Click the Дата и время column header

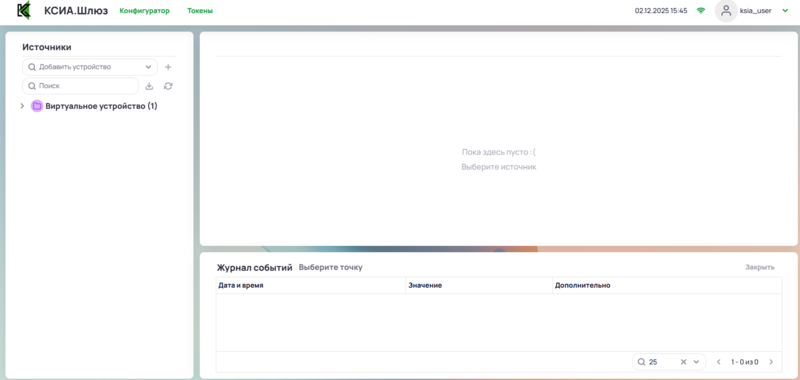coord(241,286)
